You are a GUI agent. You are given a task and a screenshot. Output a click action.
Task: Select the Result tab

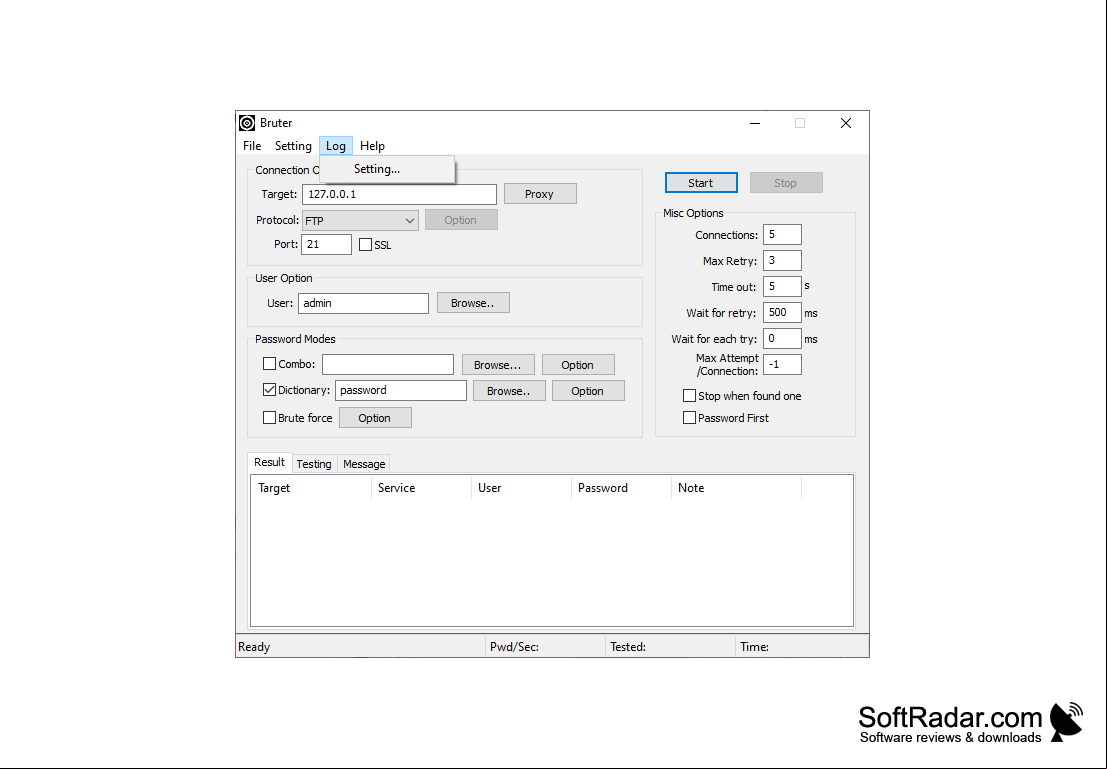coord(270,463)
